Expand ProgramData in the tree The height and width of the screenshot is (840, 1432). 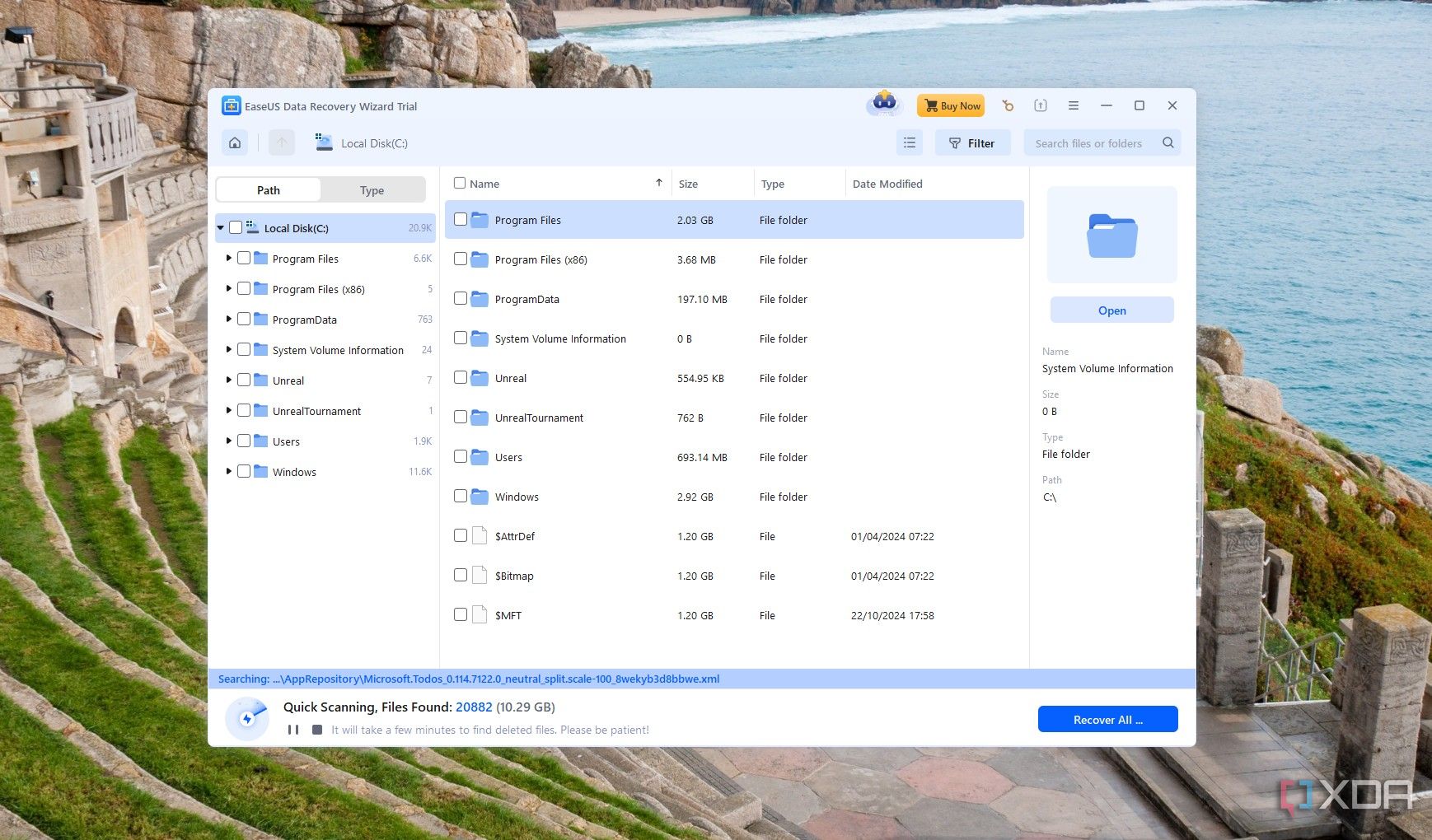pyautogui.click(x=228, y=319)
